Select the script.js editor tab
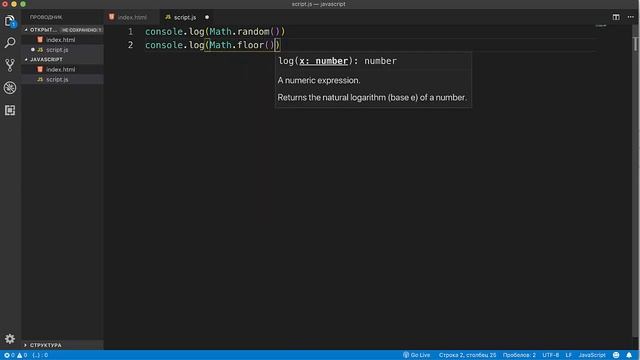Viewport: 640px width, 360px height. click(185, 17)
